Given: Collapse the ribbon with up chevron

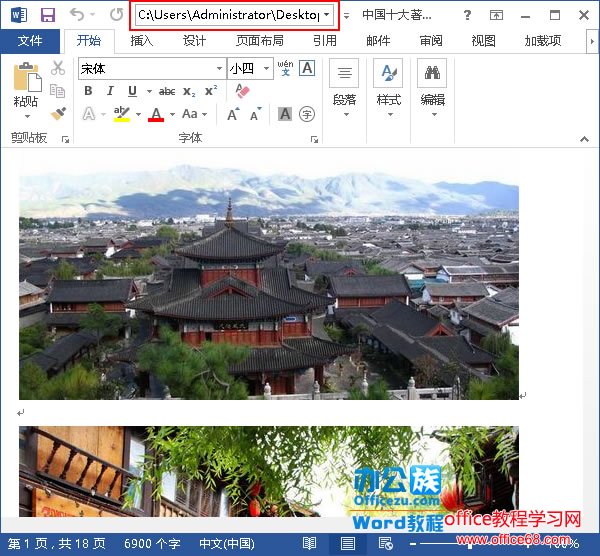Looking at the screenshot, I should 584,139.
